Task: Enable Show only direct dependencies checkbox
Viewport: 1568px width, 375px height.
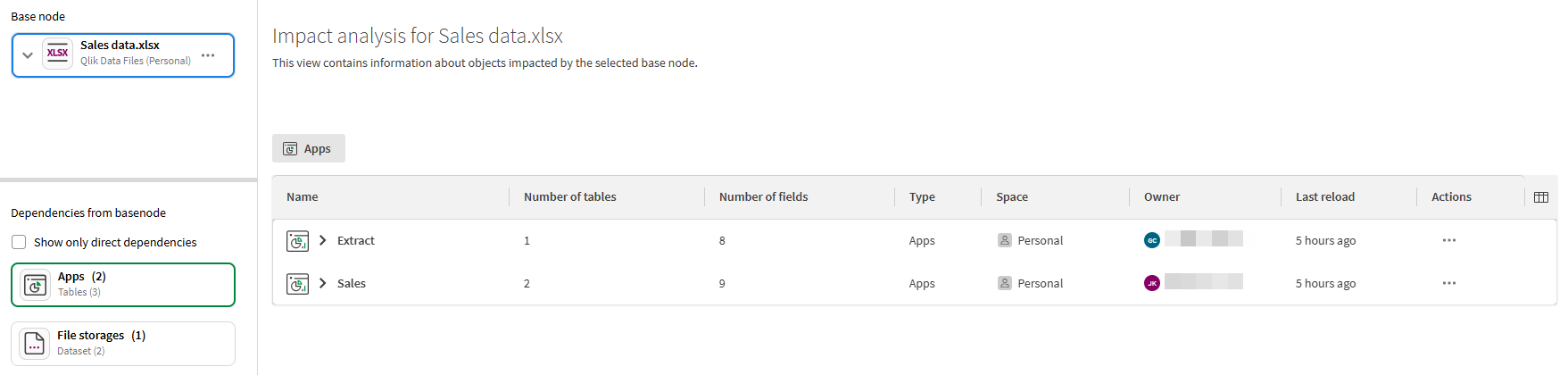Action: [x=19, y=242]
